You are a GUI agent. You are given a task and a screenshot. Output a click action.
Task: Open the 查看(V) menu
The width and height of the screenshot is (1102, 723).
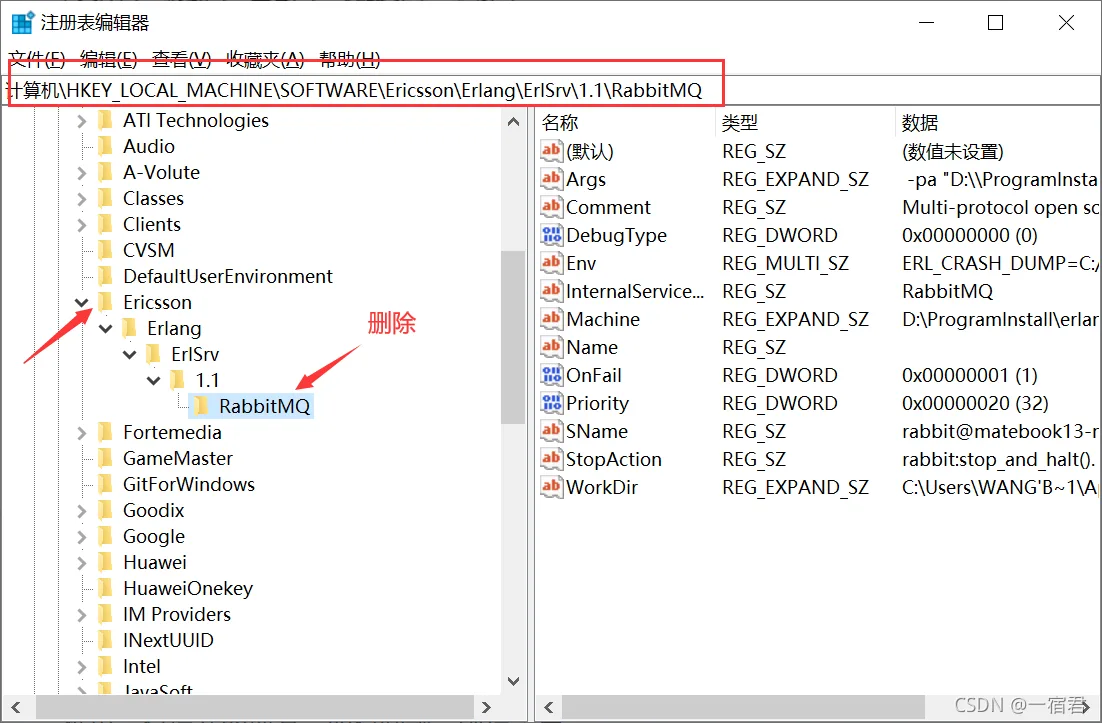pyautogui.click(x=181, y=60)
